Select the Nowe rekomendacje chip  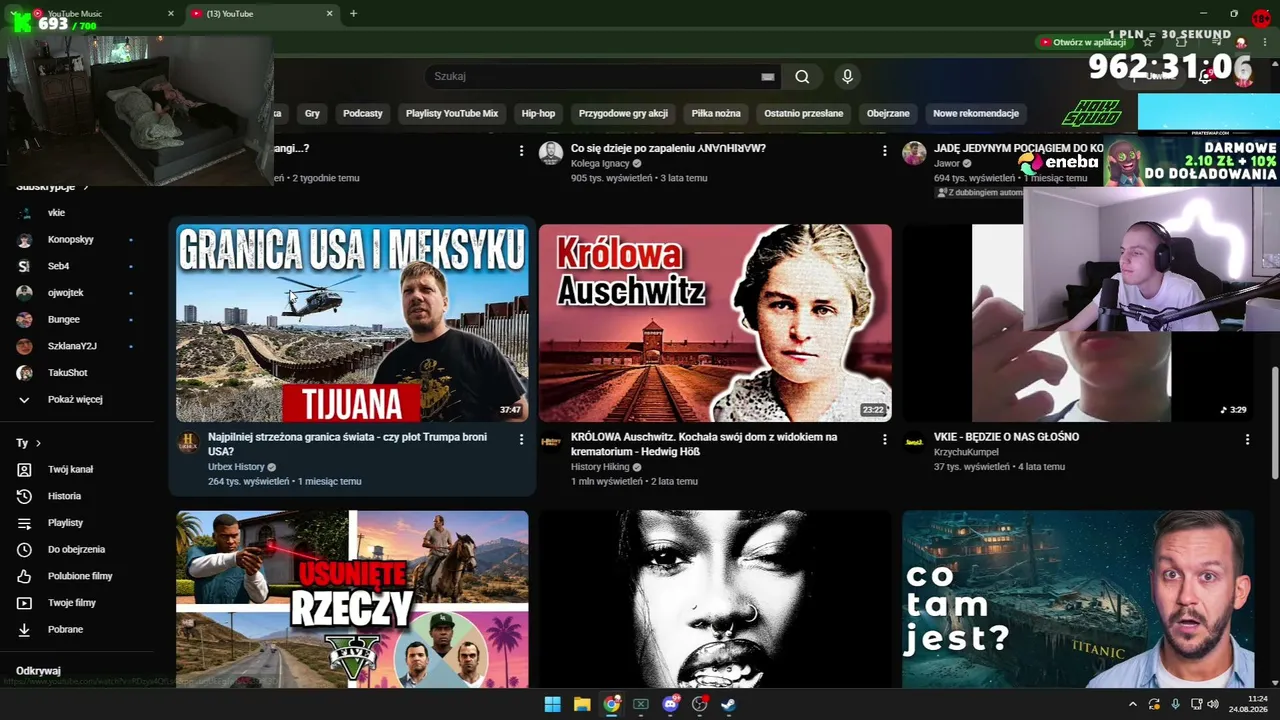[976, 113]
